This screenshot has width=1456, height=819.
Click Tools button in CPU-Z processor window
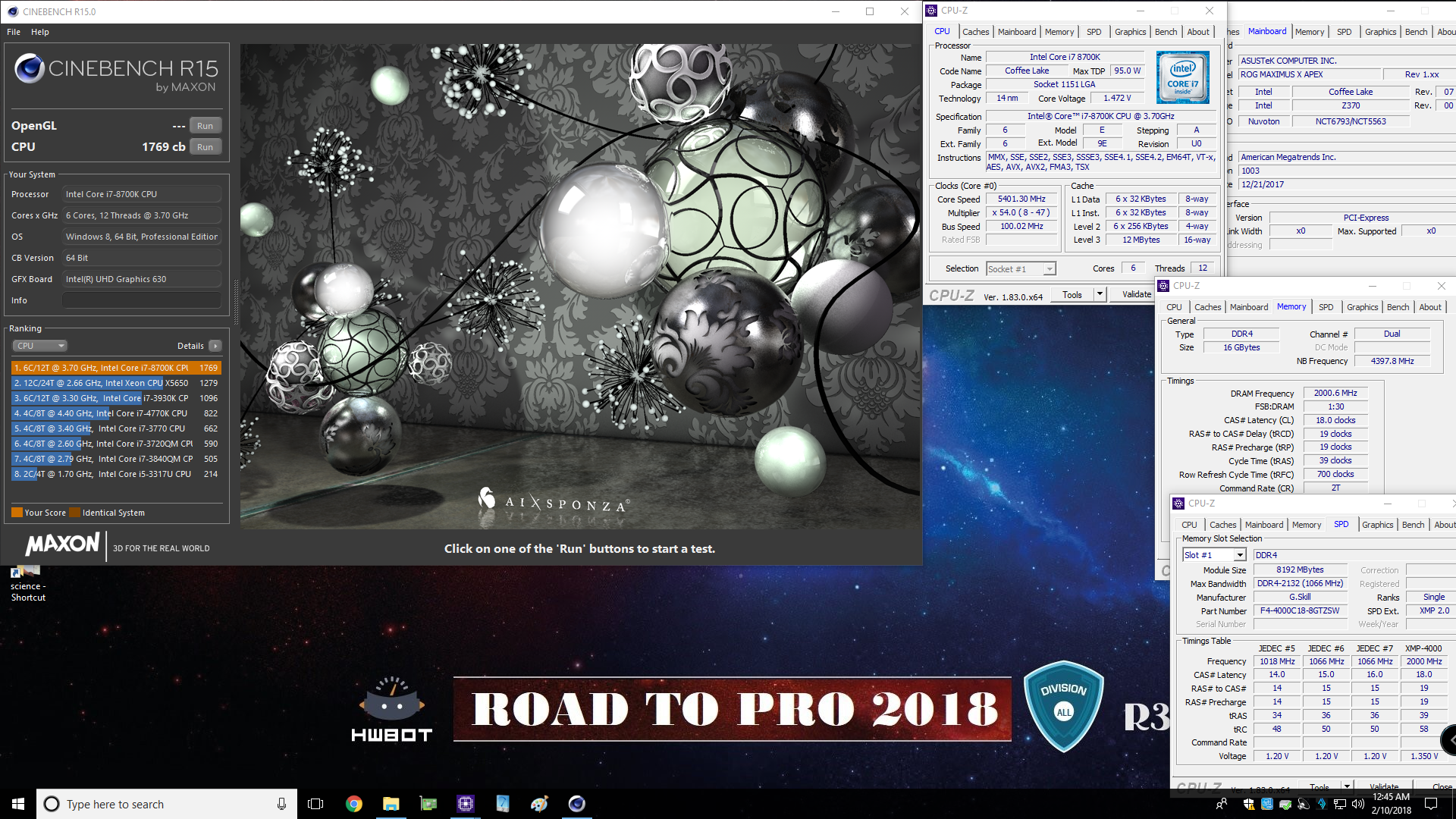[1072, 295]
